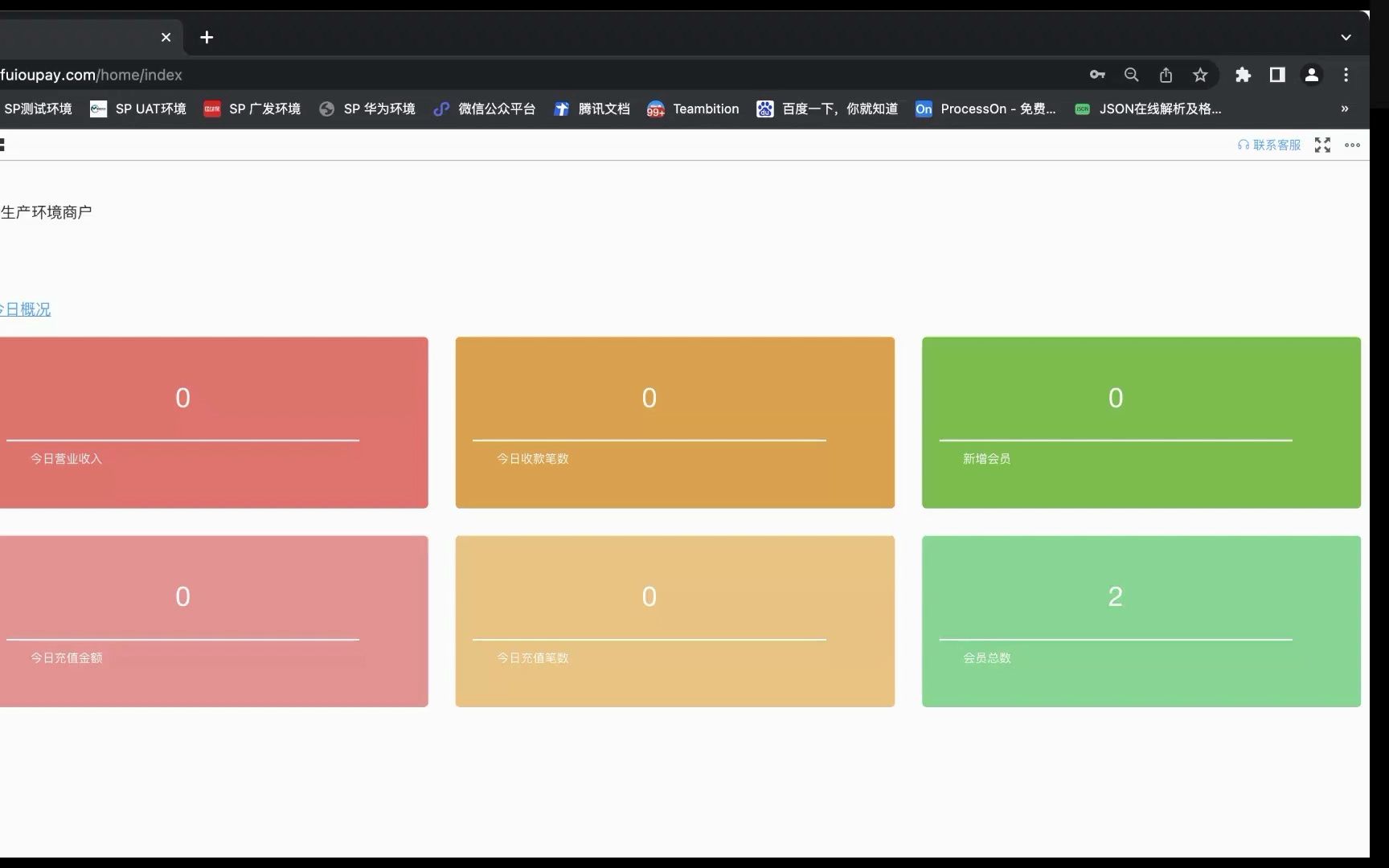Open the Chrome profile avatar

point(1312,75)
